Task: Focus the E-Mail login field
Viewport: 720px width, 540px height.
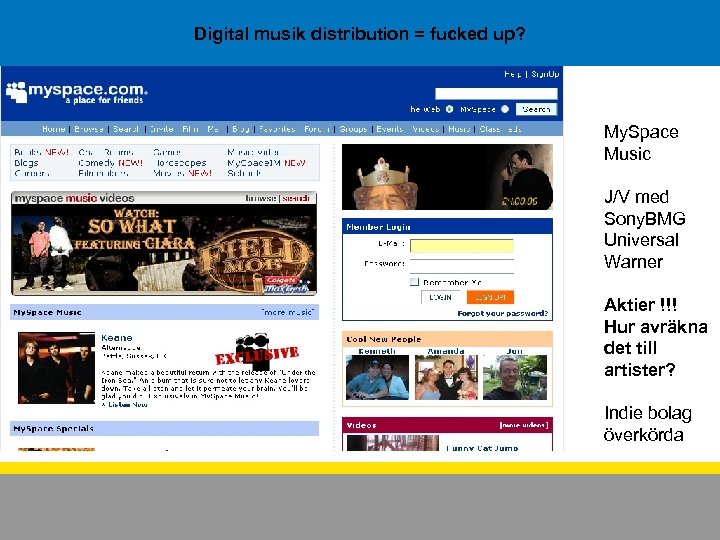Action: (x=461, y=246)
